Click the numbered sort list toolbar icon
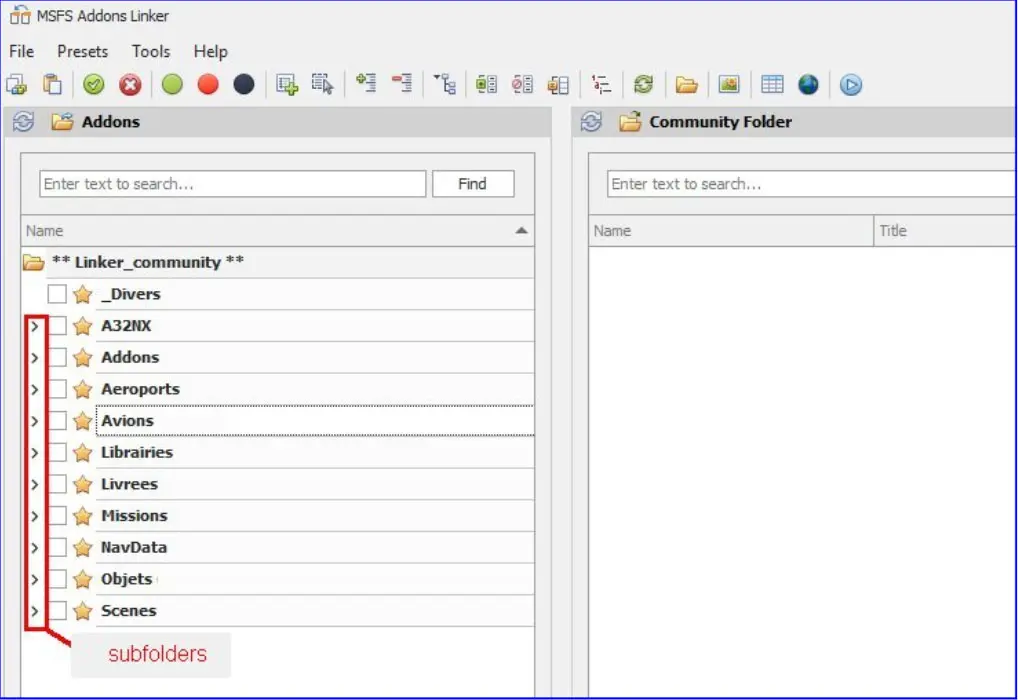Viewport: 1018px width, 700px height. (601, 84)
